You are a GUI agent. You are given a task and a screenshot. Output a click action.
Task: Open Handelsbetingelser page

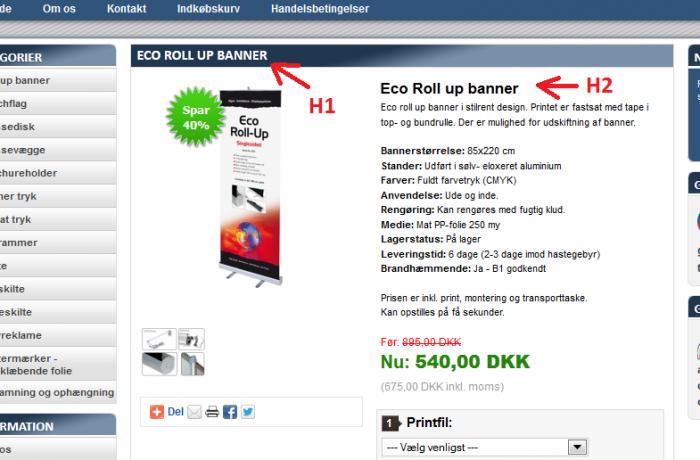320,8
